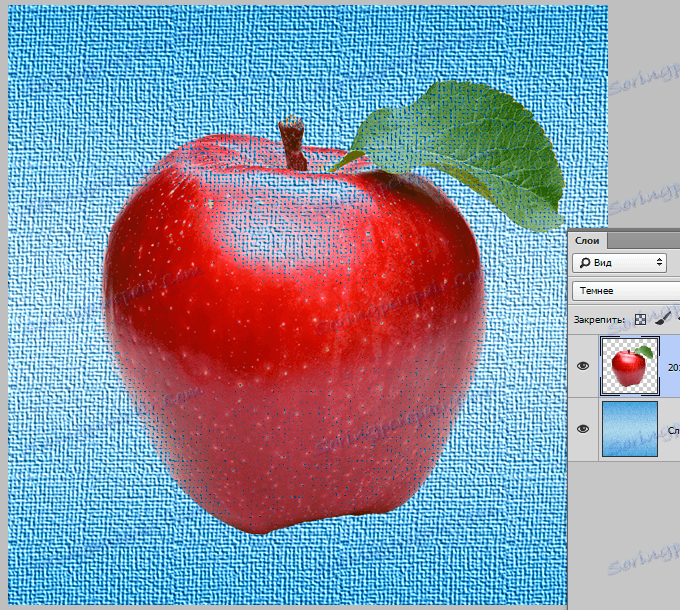Hide the apple layer via eye icon
This screenshot has width=680, height=610.
583,366
